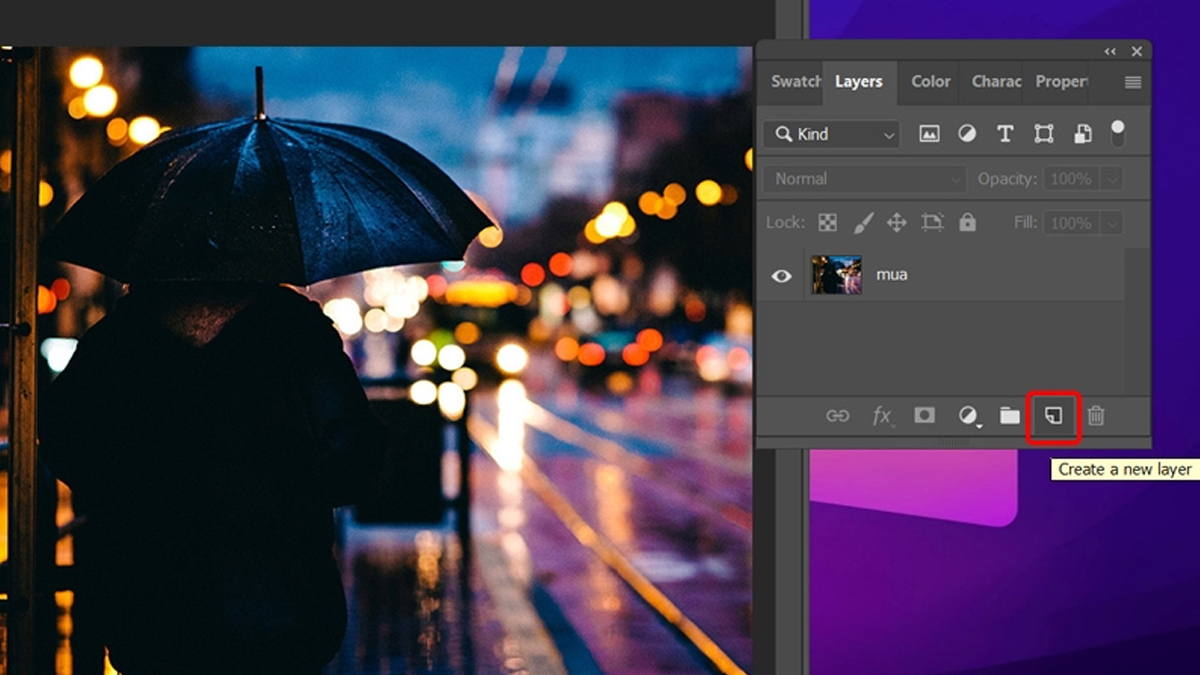This screenshot has width=1200, height=675.
Task: Enable Lock transparent pixels
Action: [827, 222]
